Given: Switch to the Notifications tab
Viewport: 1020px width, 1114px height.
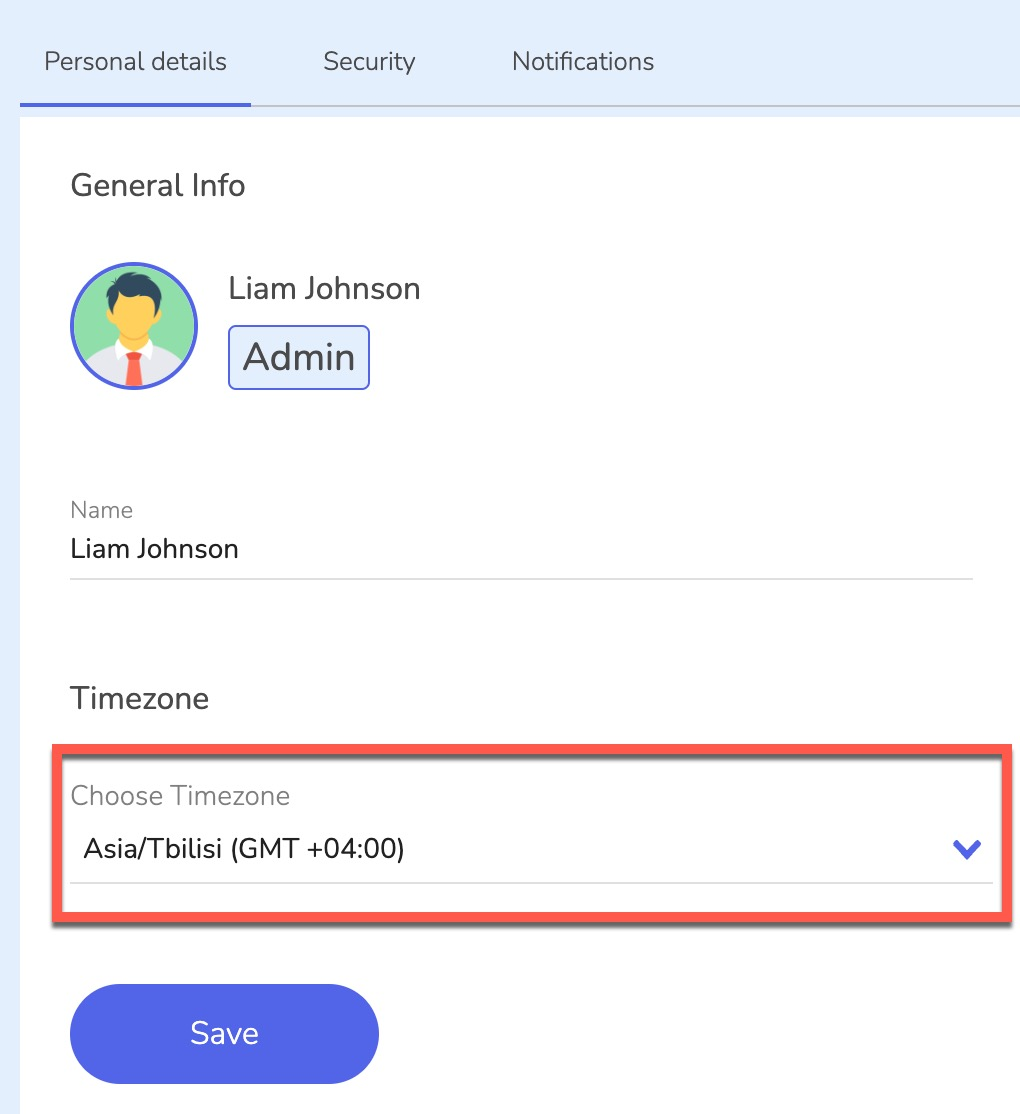Looking at the screenshot, I should point(583,62).
